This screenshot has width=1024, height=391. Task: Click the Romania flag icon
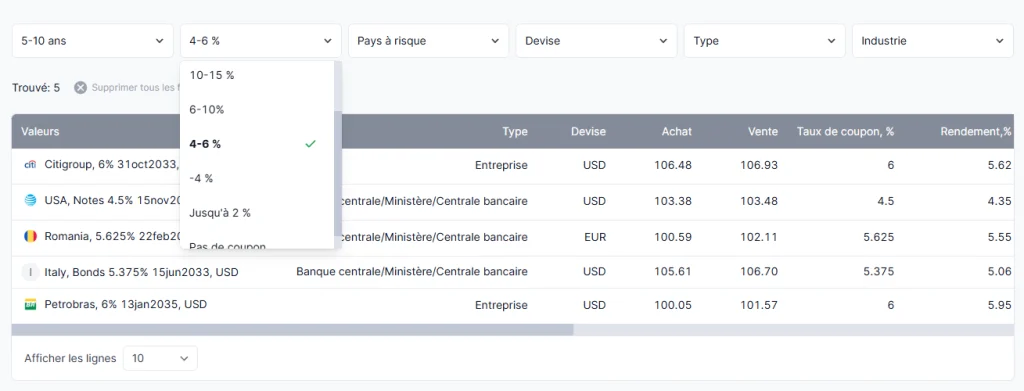tap(30, 236)
